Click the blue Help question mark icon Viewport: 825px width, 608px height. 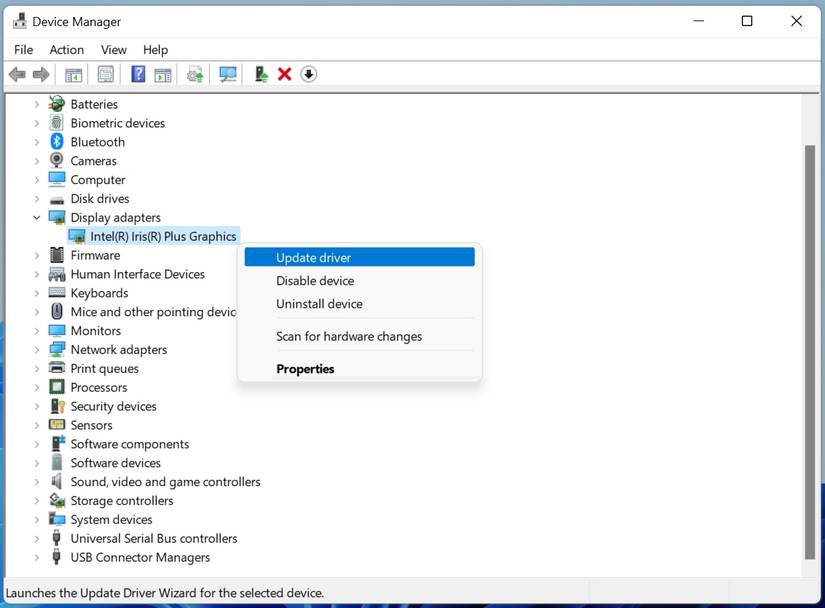tap(138, 74)
